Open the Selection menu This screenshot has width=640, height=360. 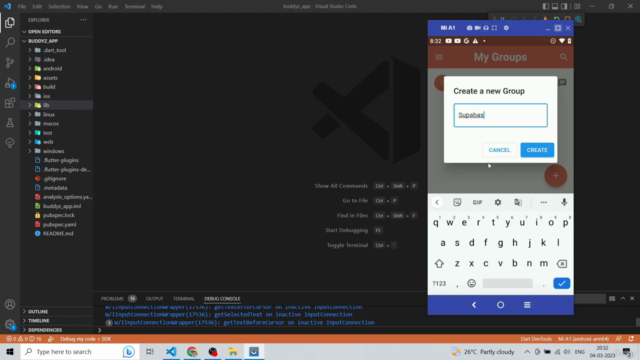click(x=59, y=7)
